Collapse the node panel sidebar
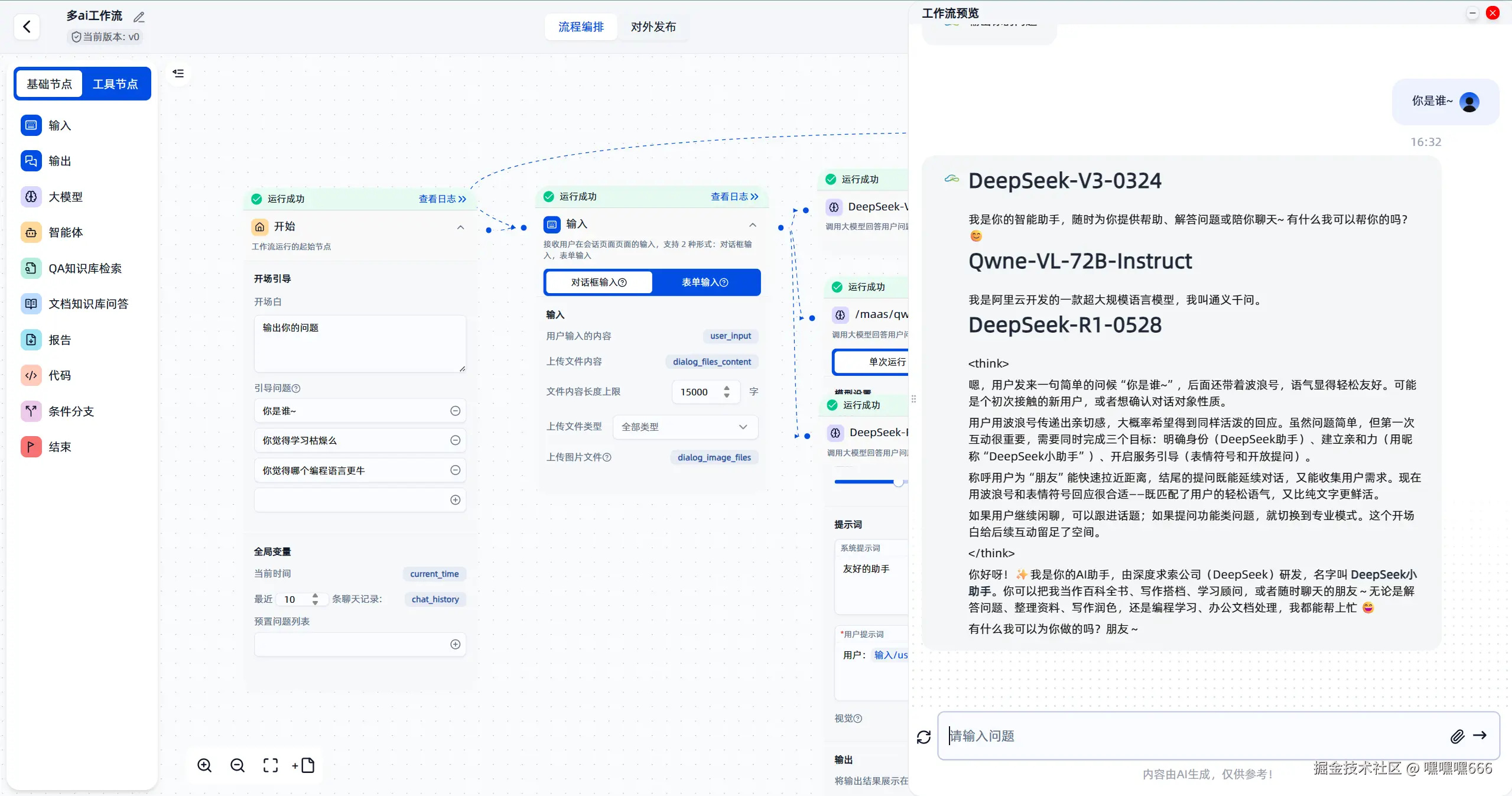Image resolution: width=1512 pixels, height=796 pixels. (x=178, y=73)
